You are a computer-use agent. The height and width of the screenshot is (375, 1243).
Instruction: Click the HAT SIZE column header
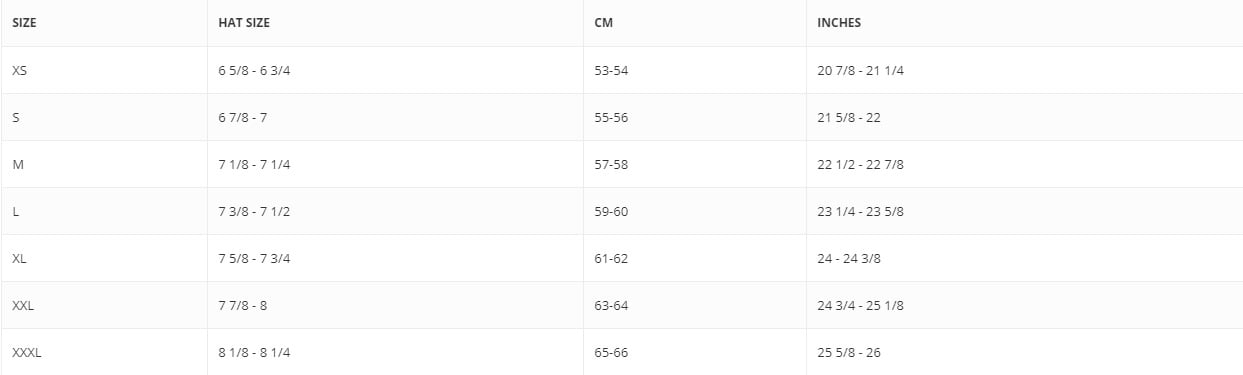[x=244, y=23]
